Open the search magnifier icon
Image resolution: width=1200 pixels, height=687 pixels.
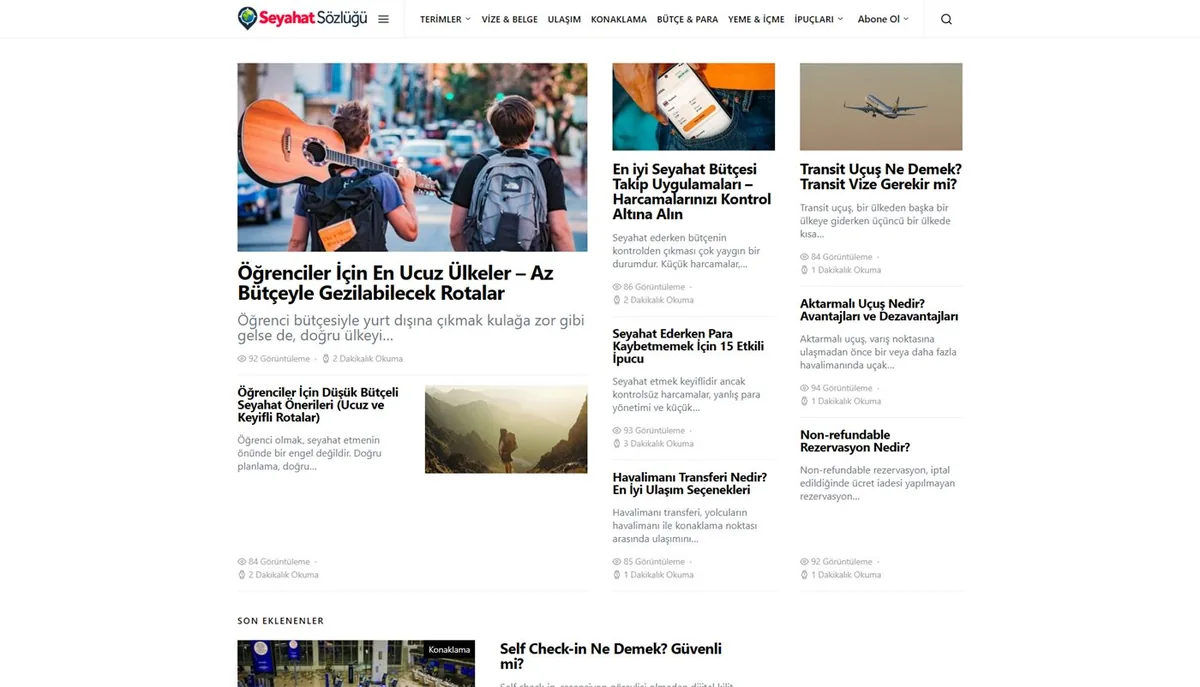(946, 19)
